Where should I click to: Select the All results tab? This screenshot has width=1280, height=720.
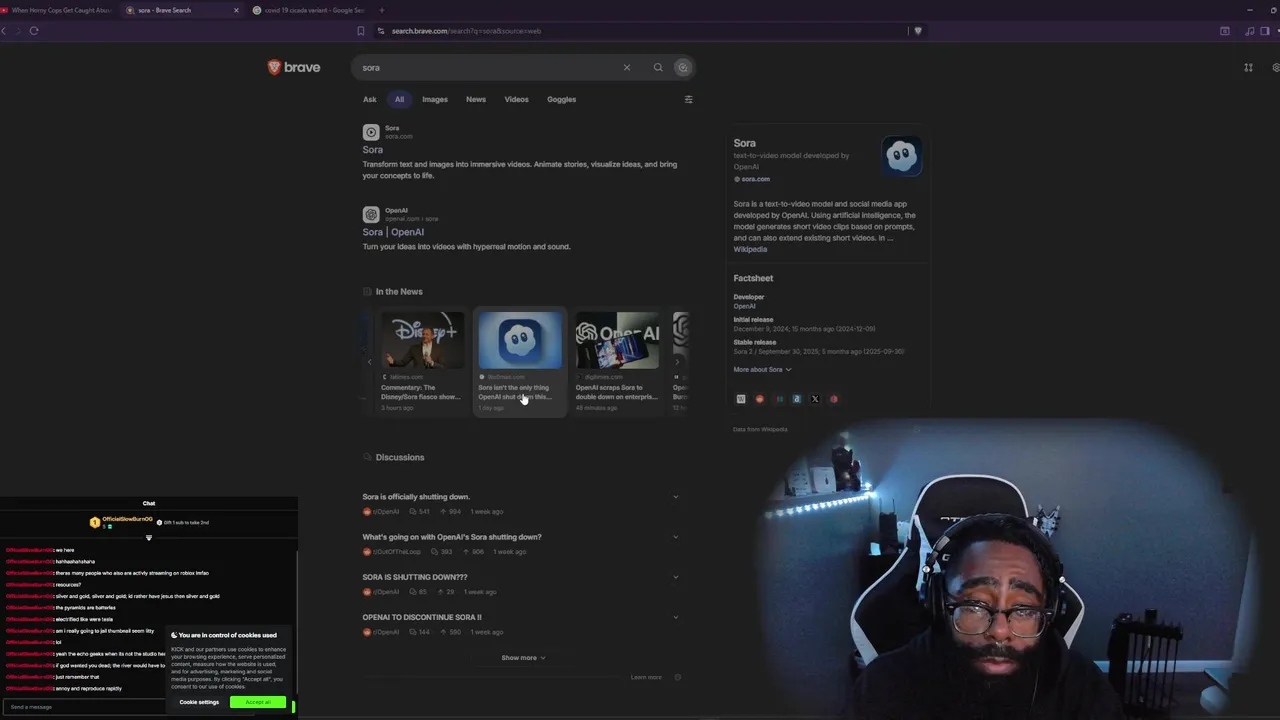tap(399, 99)
